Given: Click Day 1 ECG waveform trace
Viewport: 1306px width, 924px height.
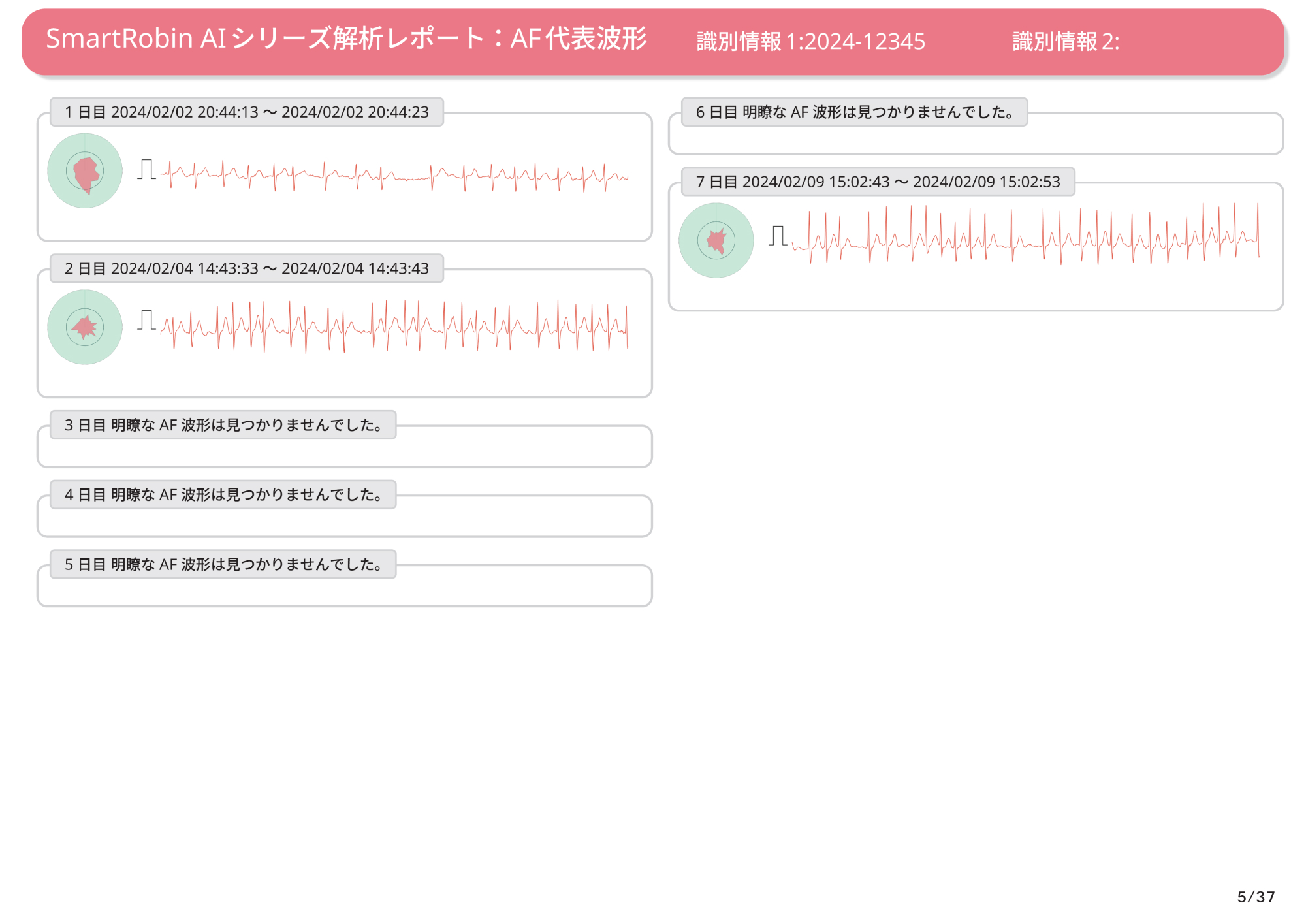Looking at the screenshot, I should point(395,176).
